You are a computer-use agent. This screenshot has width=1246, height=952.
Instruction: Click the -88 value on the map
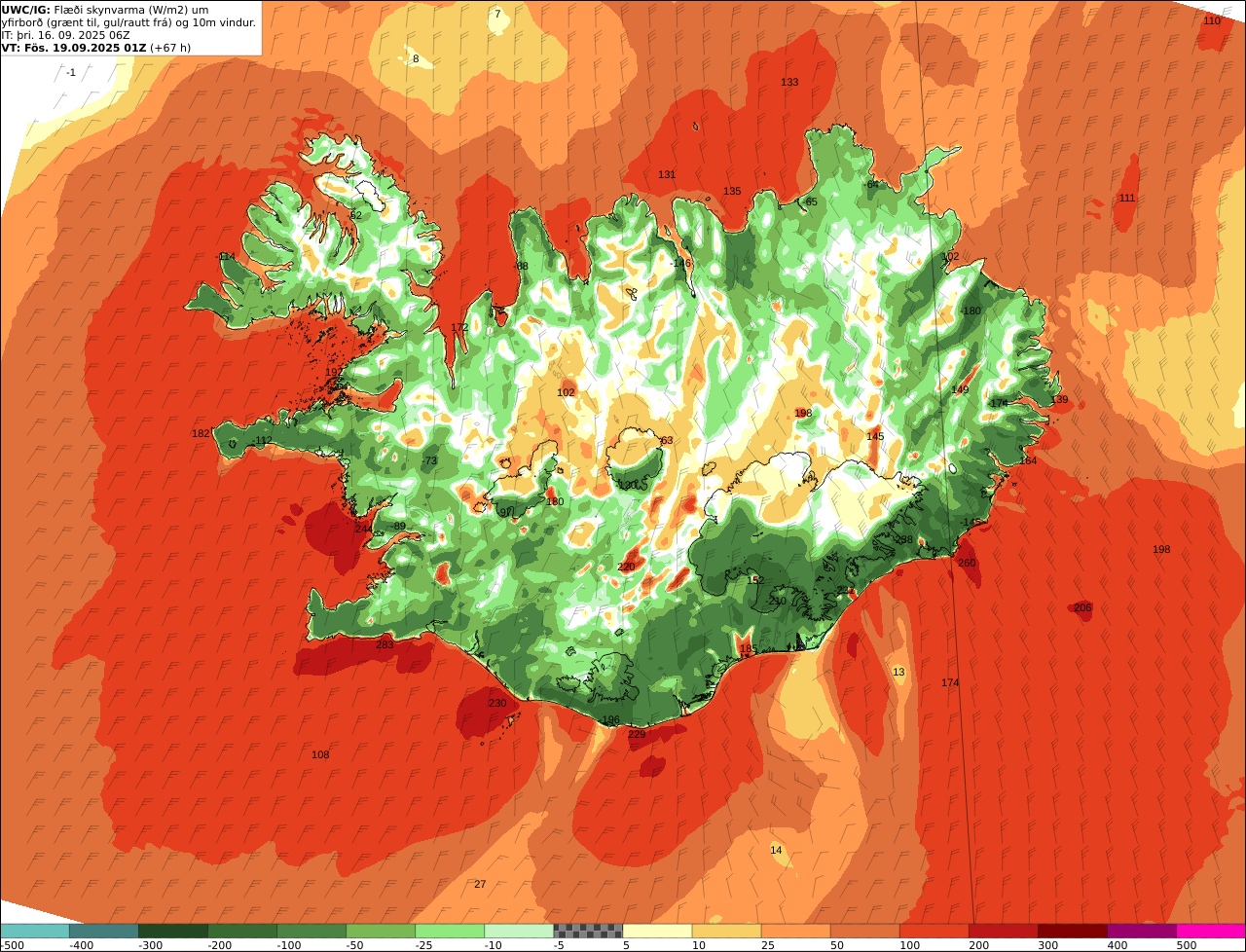point(521,266)
